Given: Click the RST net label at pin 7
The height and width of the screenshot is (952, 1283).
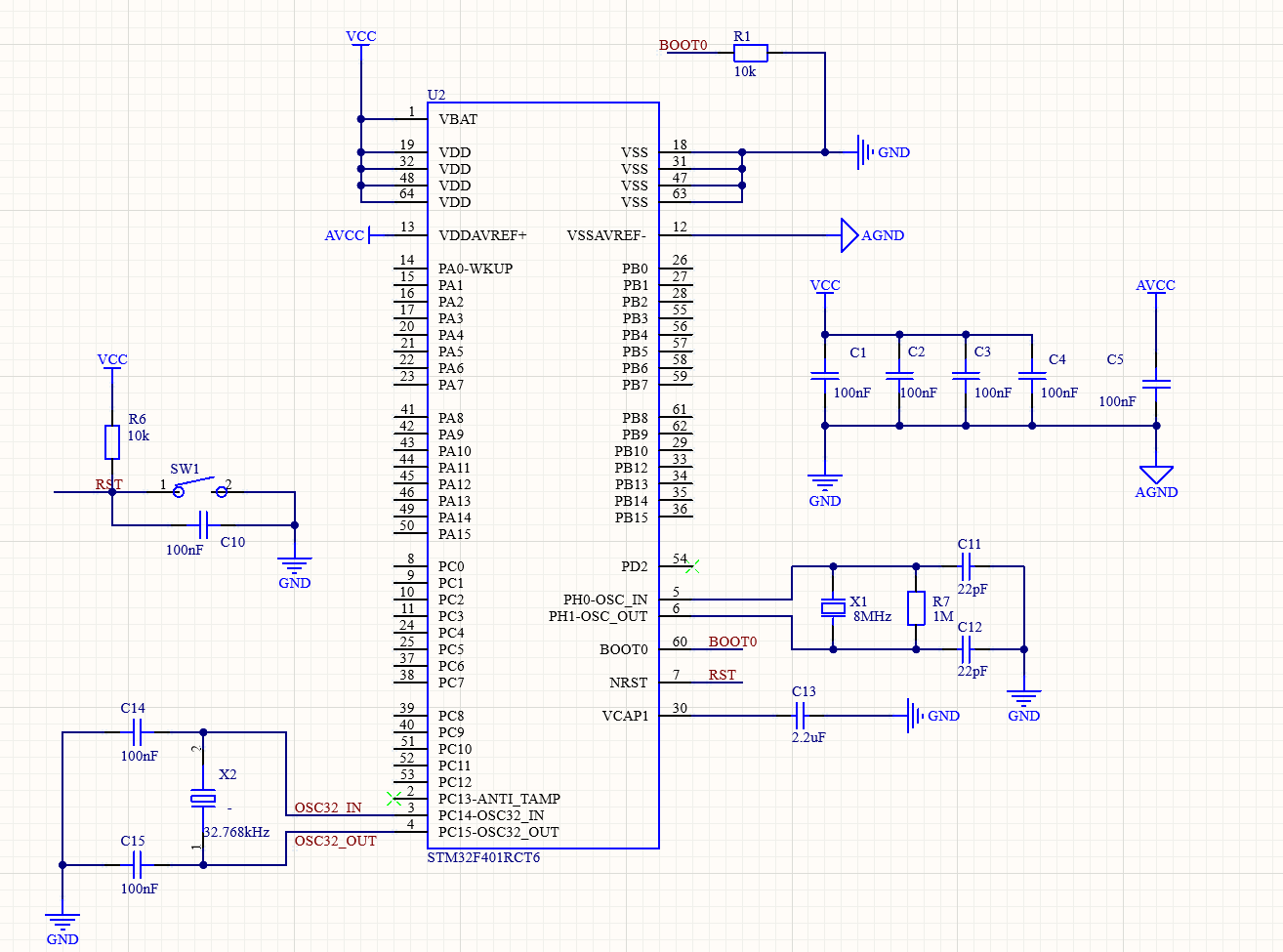Looking at the screenshot, I should pyautogui.click(x=723, y=675).
